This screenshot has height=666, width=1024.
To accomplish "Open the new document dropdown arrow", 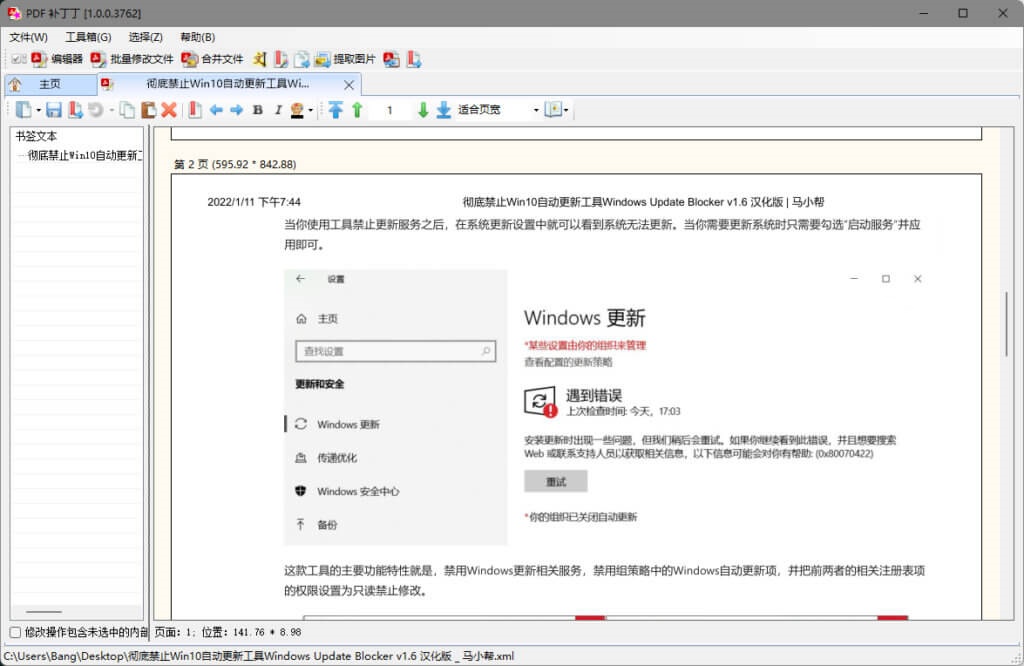I will [39, 110].
